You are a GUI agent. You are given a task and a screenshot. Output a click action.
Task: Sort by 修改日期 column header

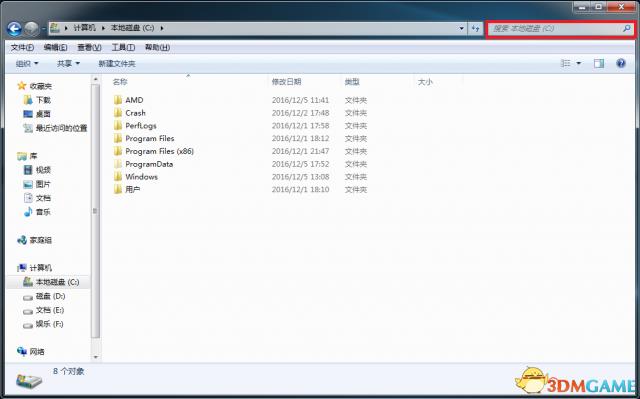click(x=287, y=82)
